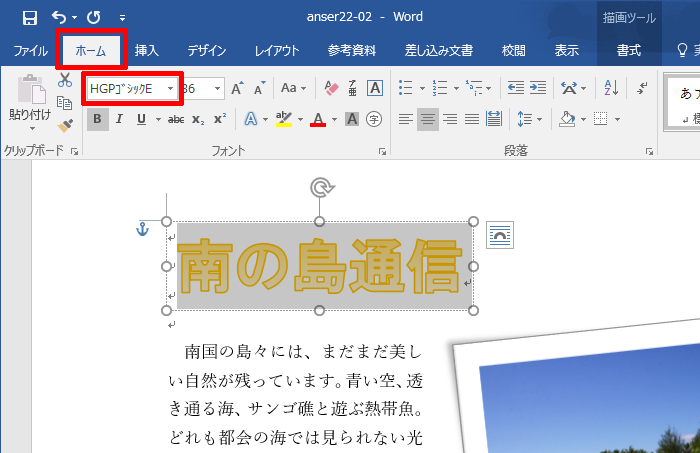Click the HGPゴシックE font name box
This screenshot has height=453, width=700.
coord(126,89)
